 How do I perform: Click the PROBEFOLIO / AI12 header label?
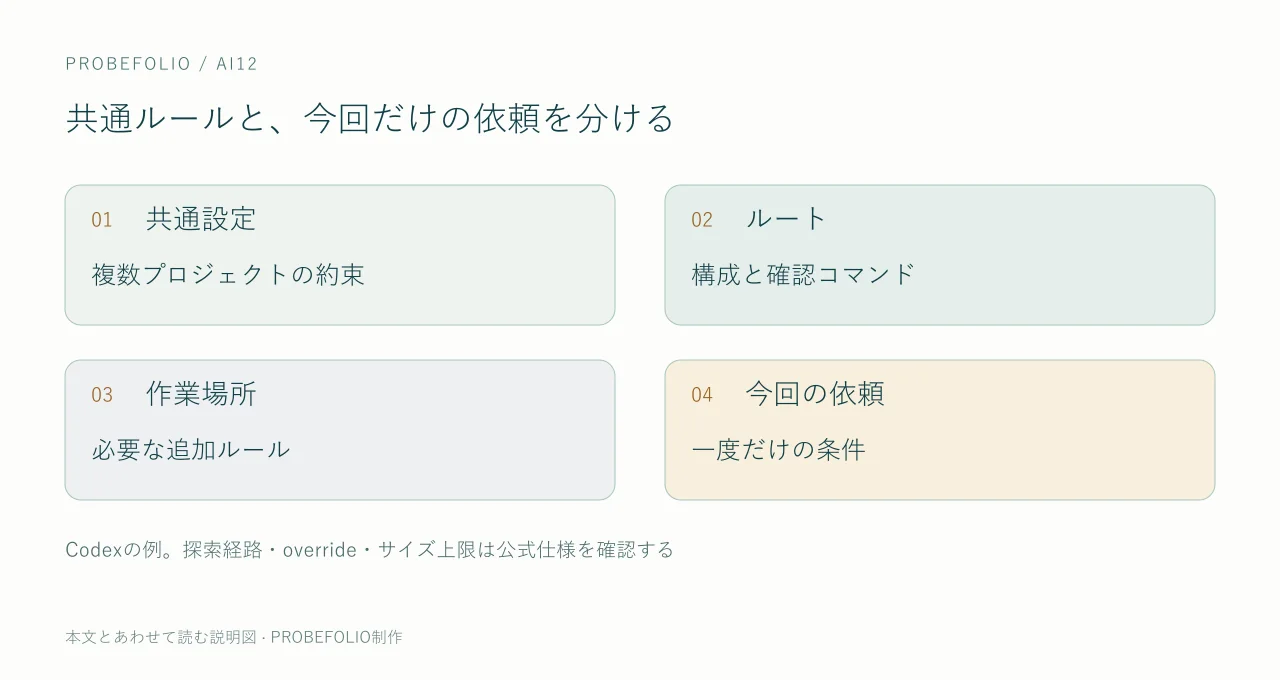pyautogui.click(x=162, y=64)
